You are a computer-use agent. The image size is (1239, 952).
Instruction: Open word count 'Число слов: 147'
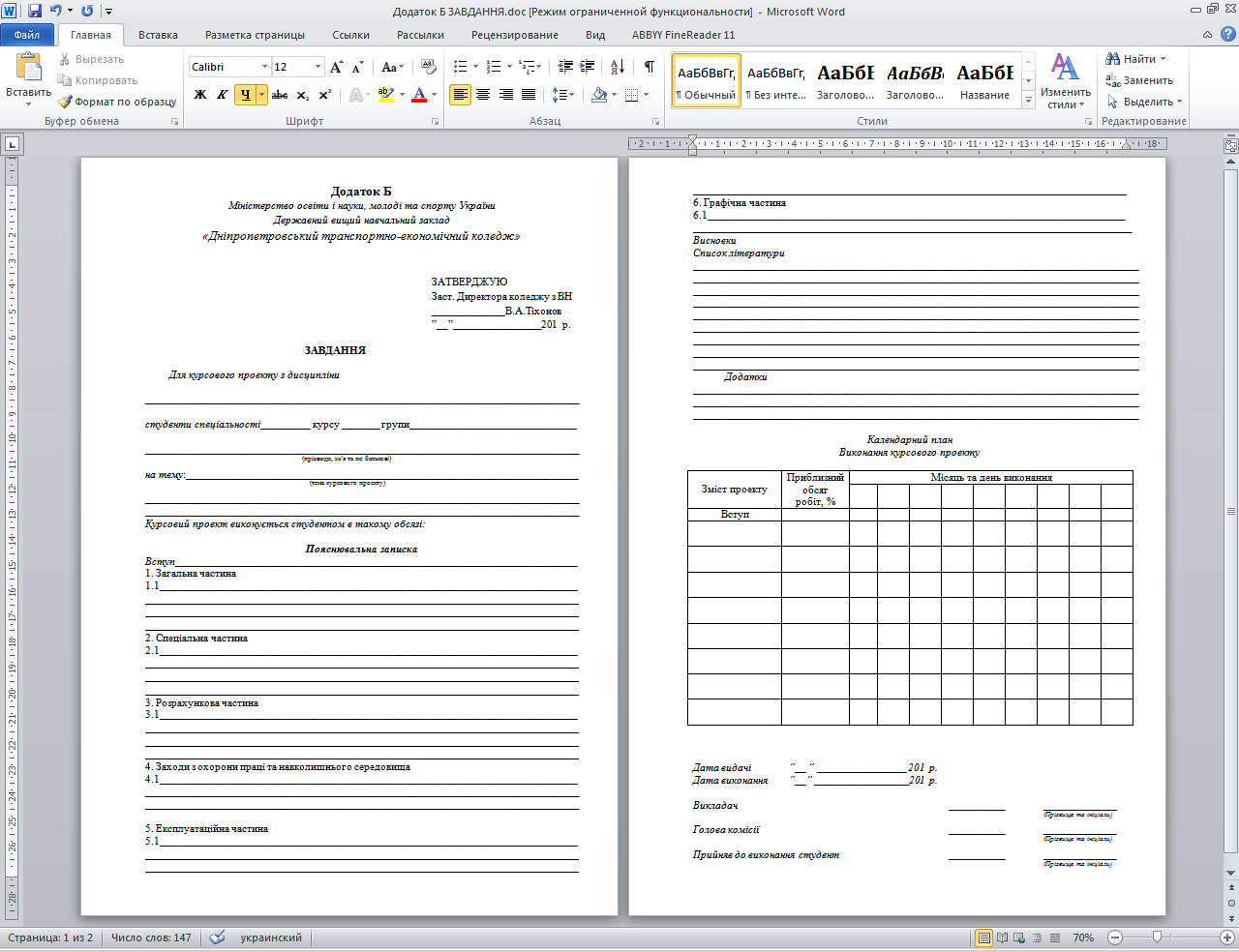pos(151,937)
